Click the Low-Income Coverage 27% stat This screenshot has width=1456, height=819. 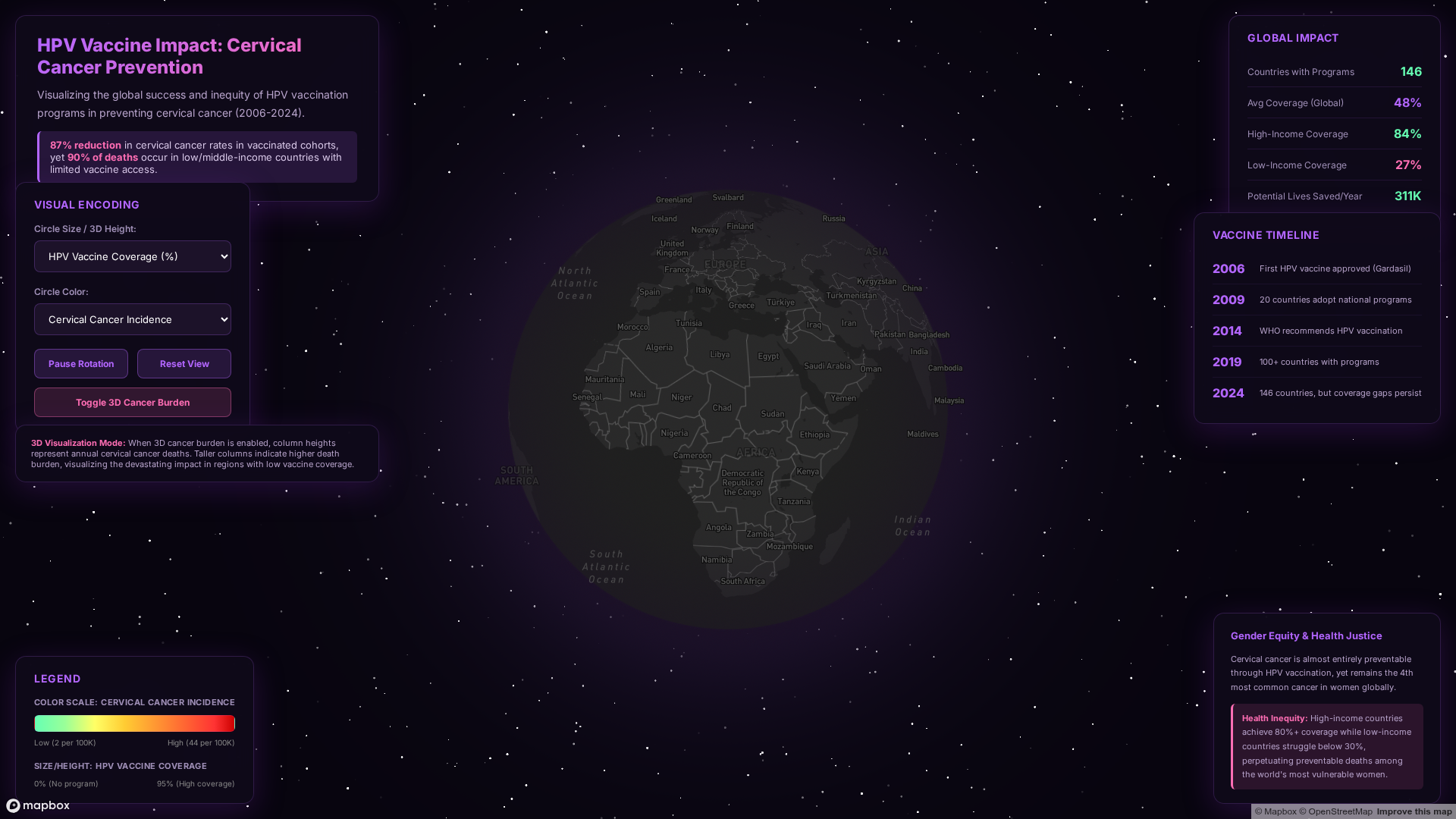pyautogui.click(x=1407, y=165)
